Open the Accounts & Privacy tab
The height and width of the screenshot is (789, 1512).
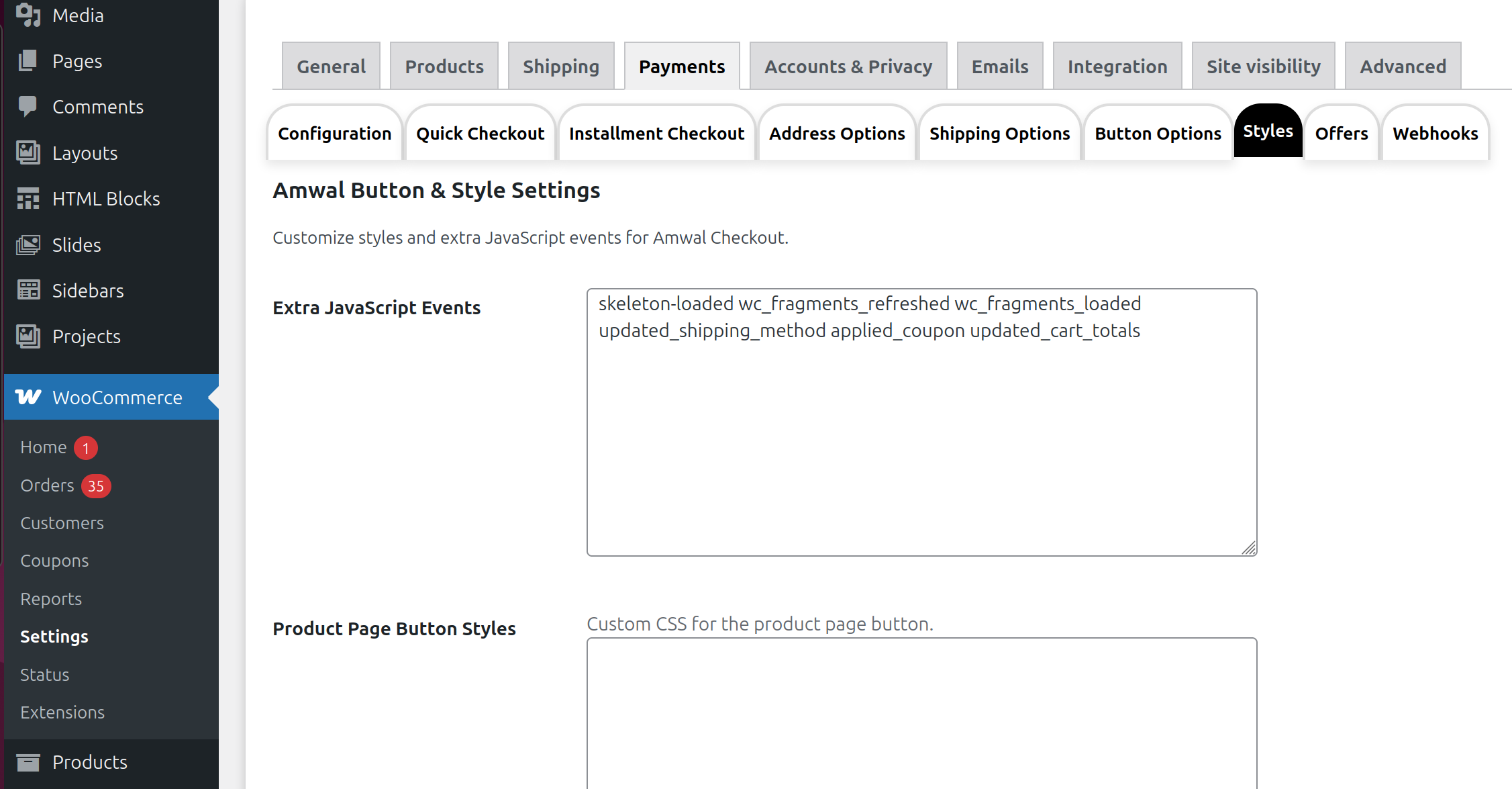pyautogui.click(x=848, y=66)
